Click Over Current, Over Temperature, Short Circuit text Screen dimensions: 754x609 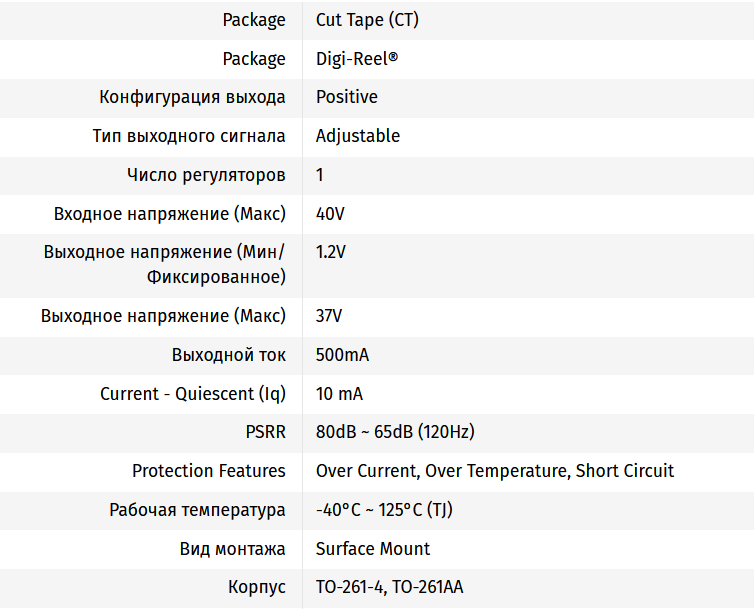494,471
